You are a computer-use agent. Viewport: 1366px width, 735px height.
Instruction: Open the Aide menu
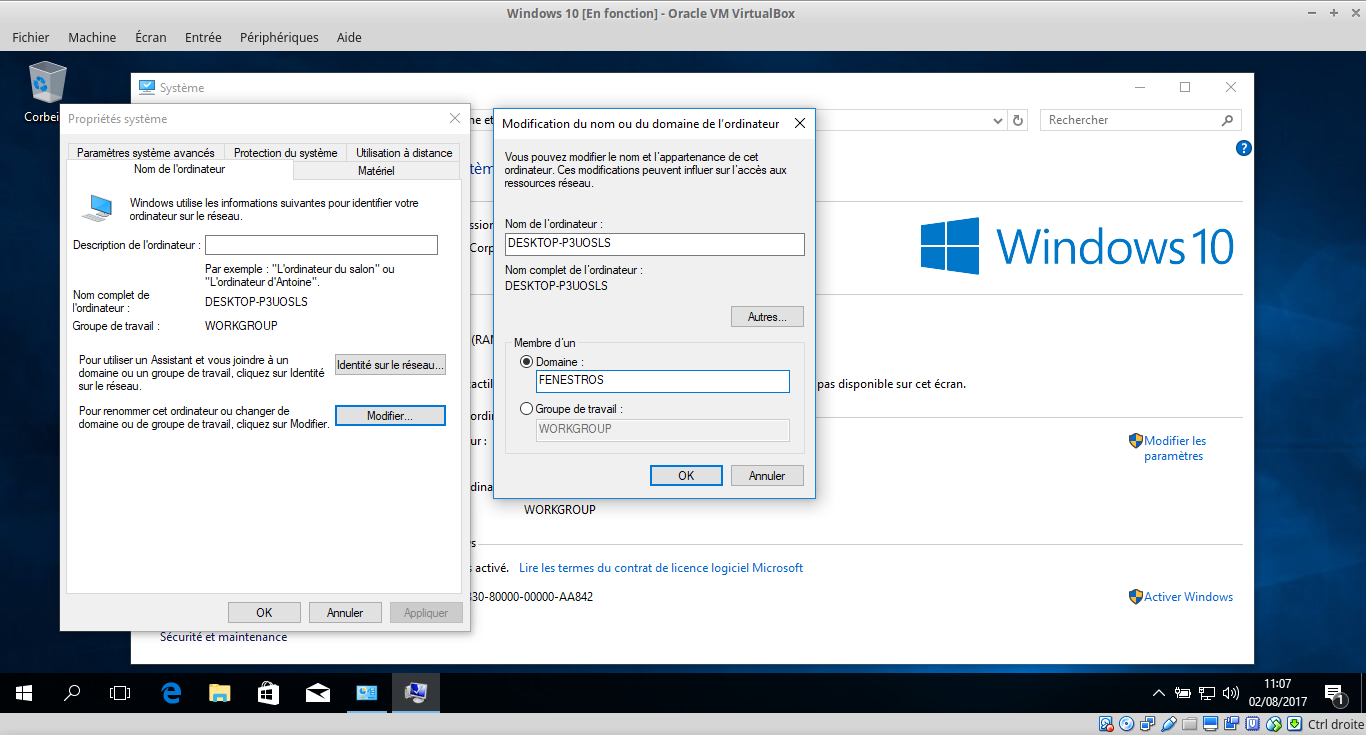tap(349, 37)
